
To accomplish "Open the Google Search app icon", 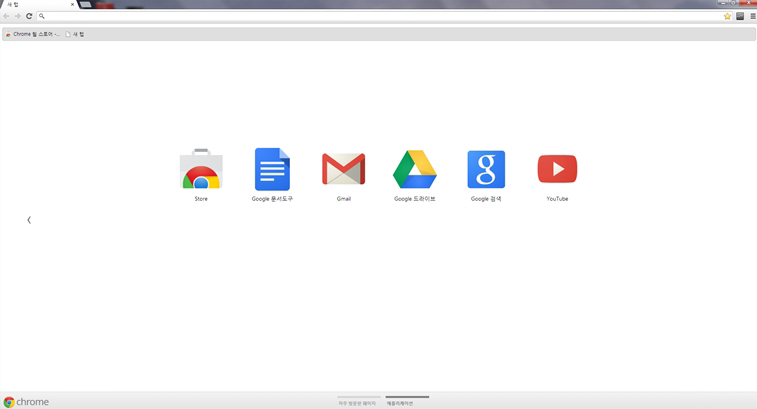I will pyautogui.click(x=486, y=169).
